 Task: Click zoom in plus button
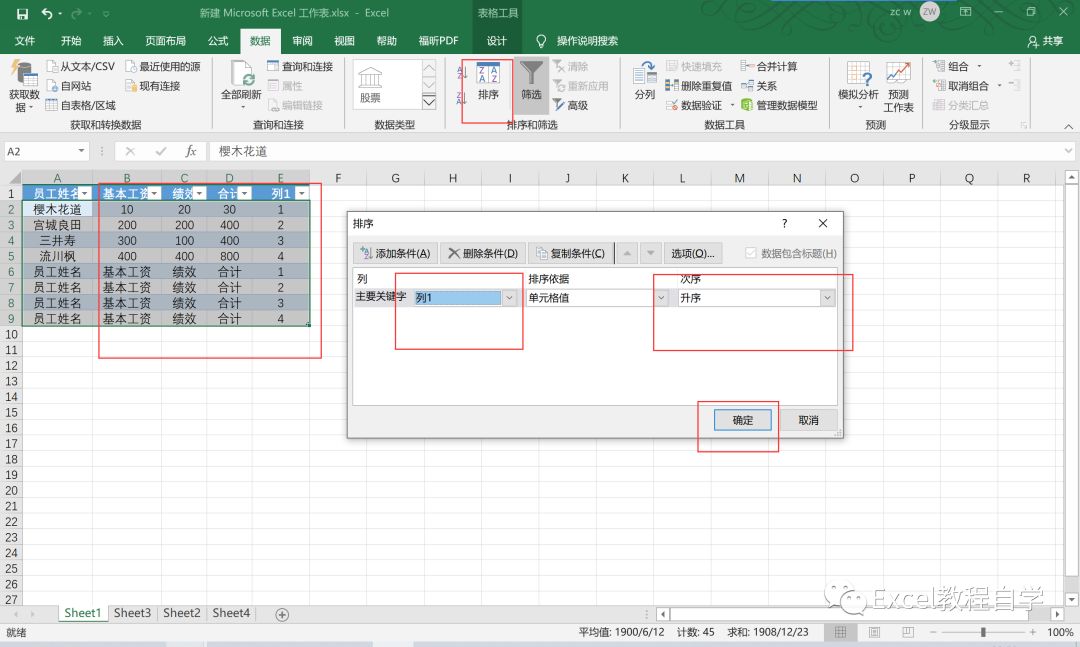[x=1032, y=632]
